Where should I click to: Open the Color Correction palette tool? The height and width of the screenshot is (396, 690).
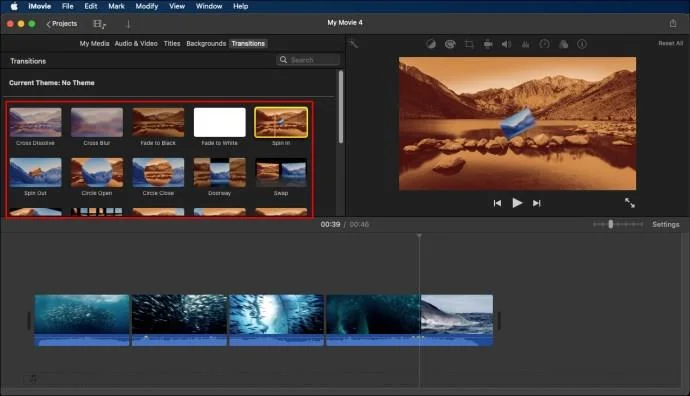pos(450,44)
